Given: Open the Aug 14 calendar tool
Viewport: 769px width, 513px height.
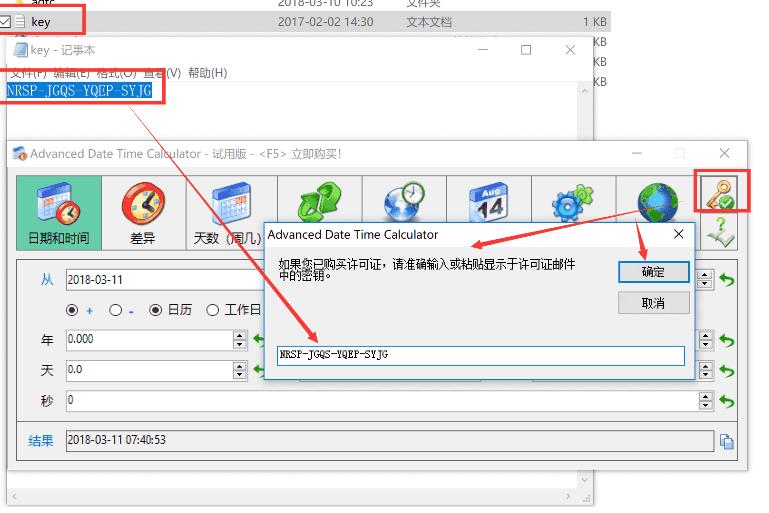Looking at the screenshot, I should [x=489, y=201].
